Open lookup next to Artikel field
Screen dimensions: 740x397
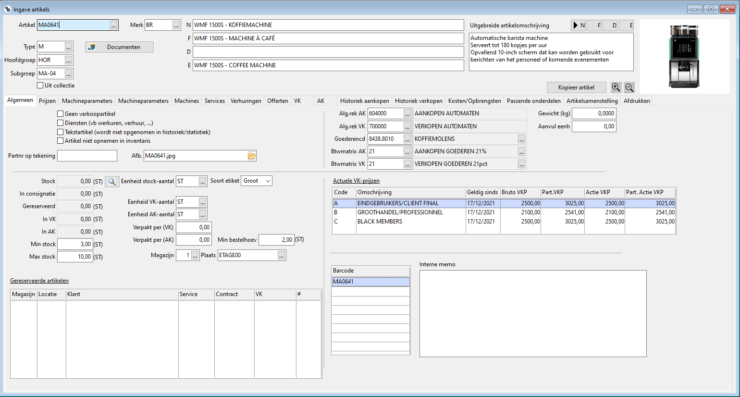pos(114,25)
